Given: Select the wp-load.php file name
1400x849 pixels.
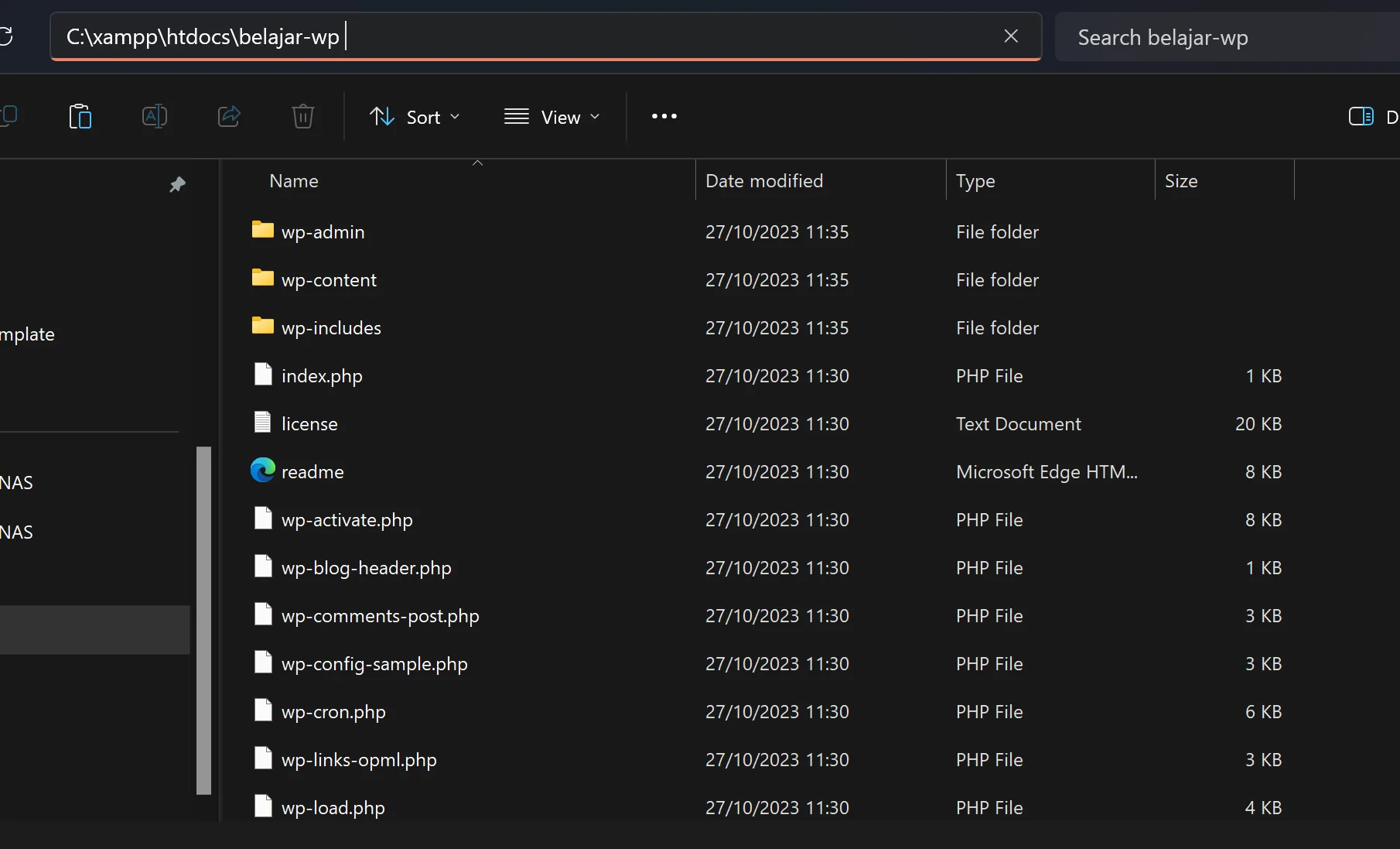Looking at the screenshot, I should (x=333, y=808).
